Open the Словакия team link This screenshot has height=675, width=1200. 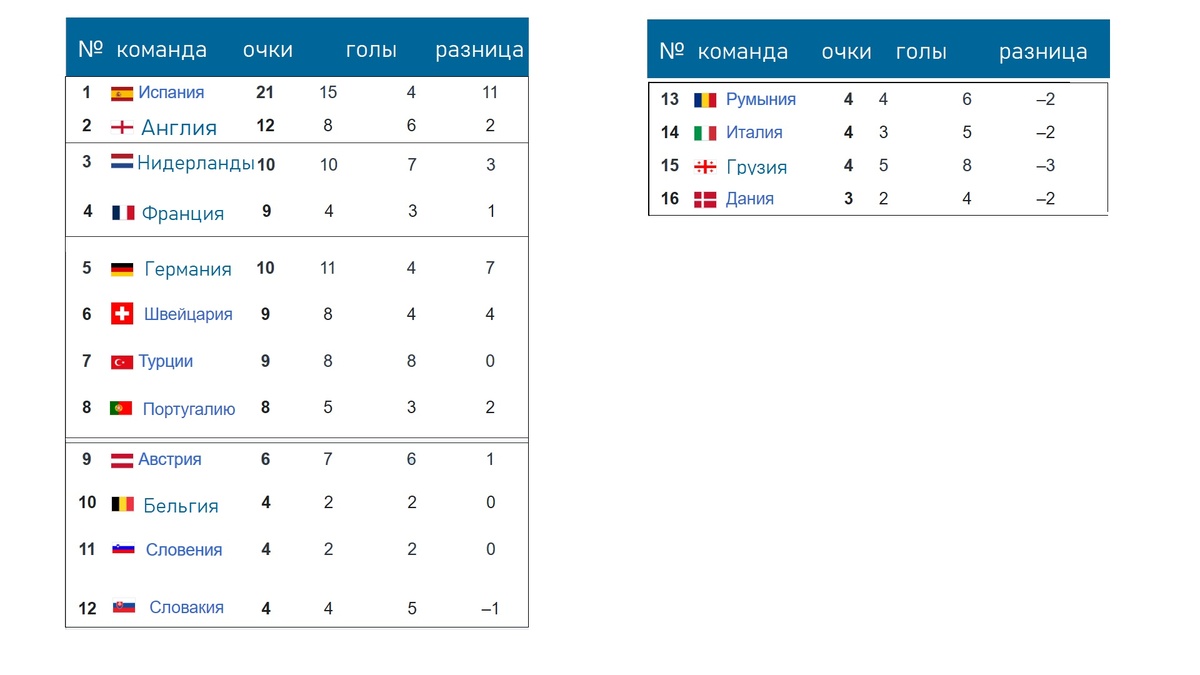(186, 607)
